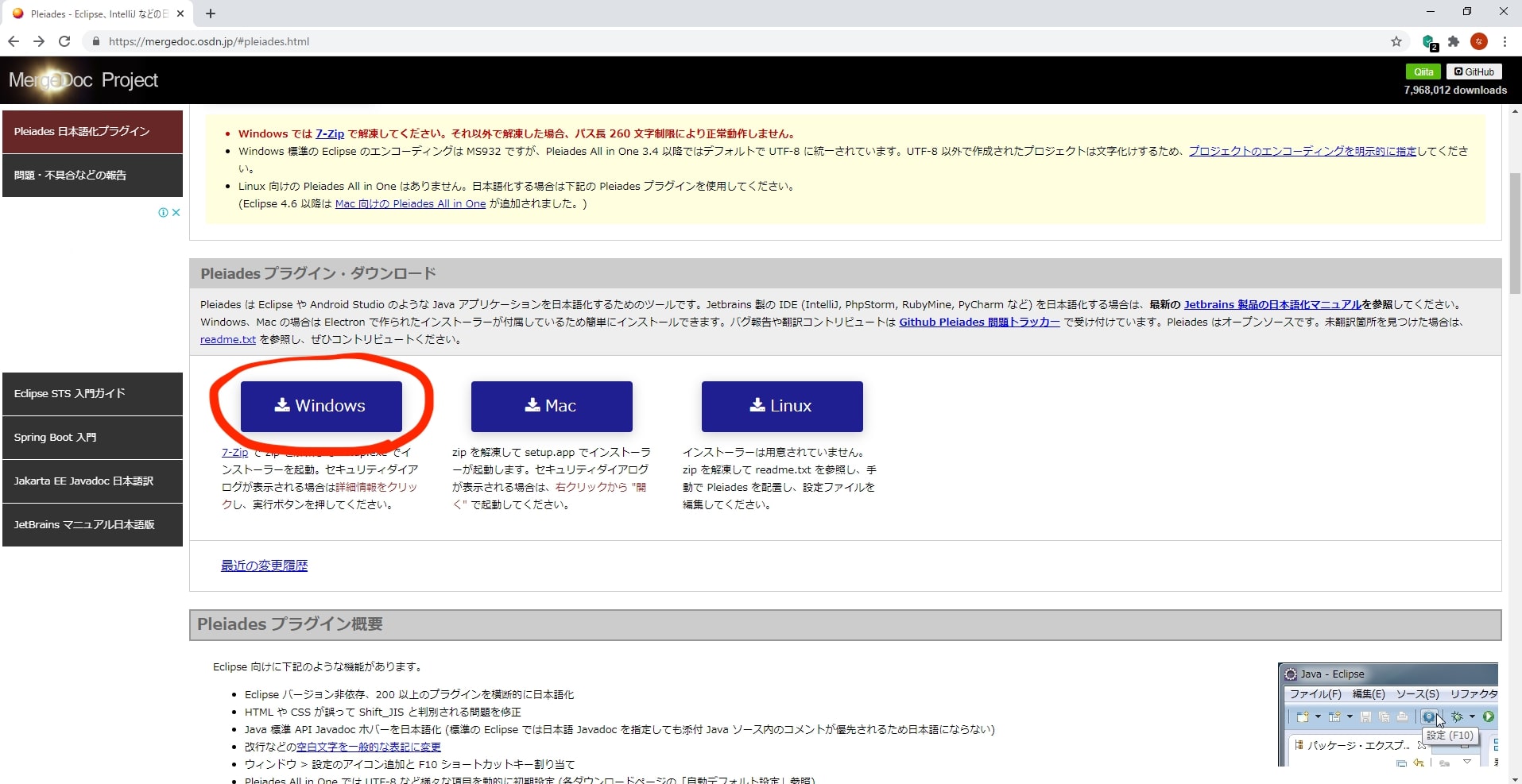Select 問題・不具合などの報告 sidebar item
The width and height of the screenshot is (1522, 784).
pyautogui.click(x=92, y=176)
